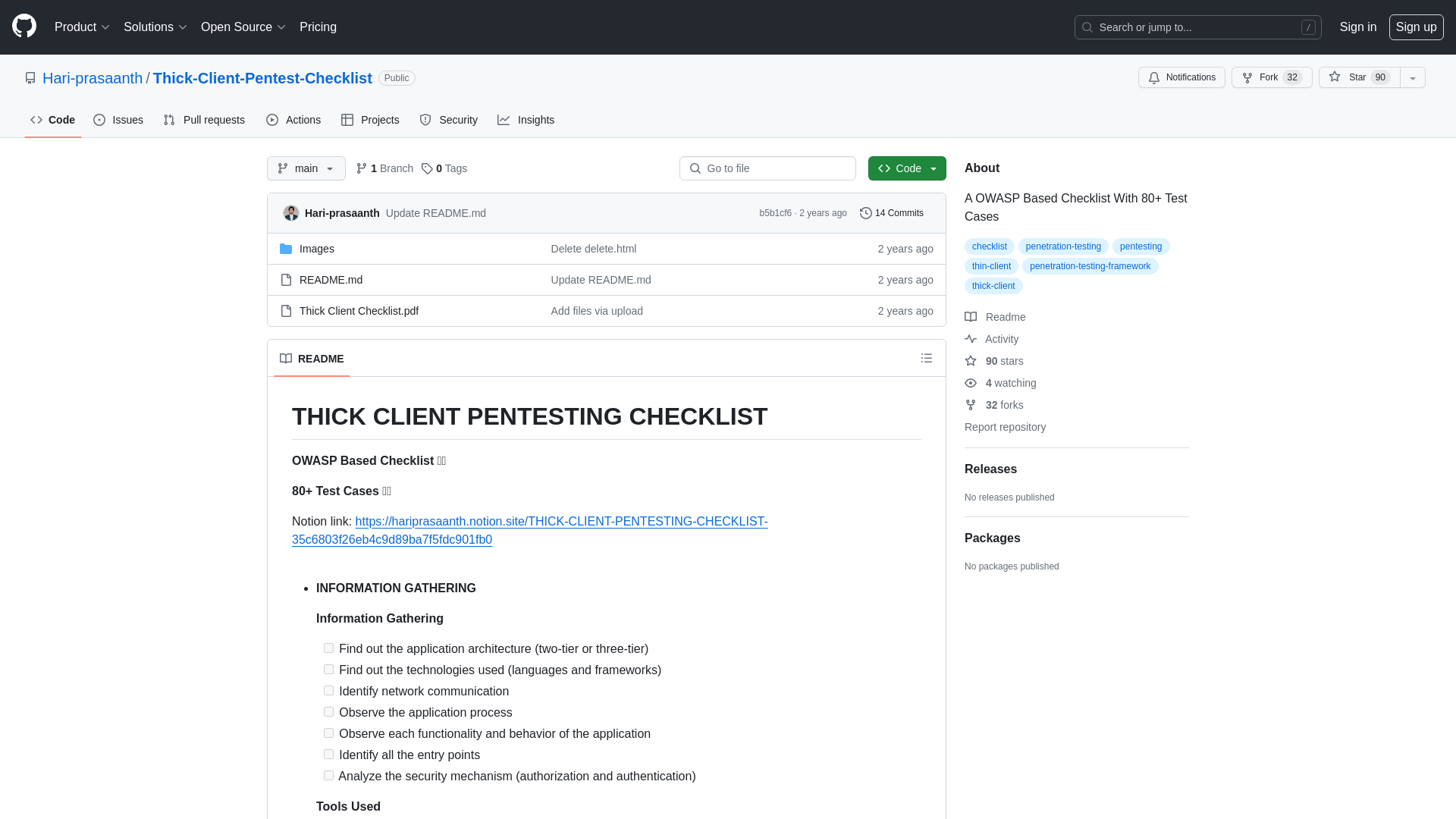
Task: Expand the Product menu
Action: (82, 27)
